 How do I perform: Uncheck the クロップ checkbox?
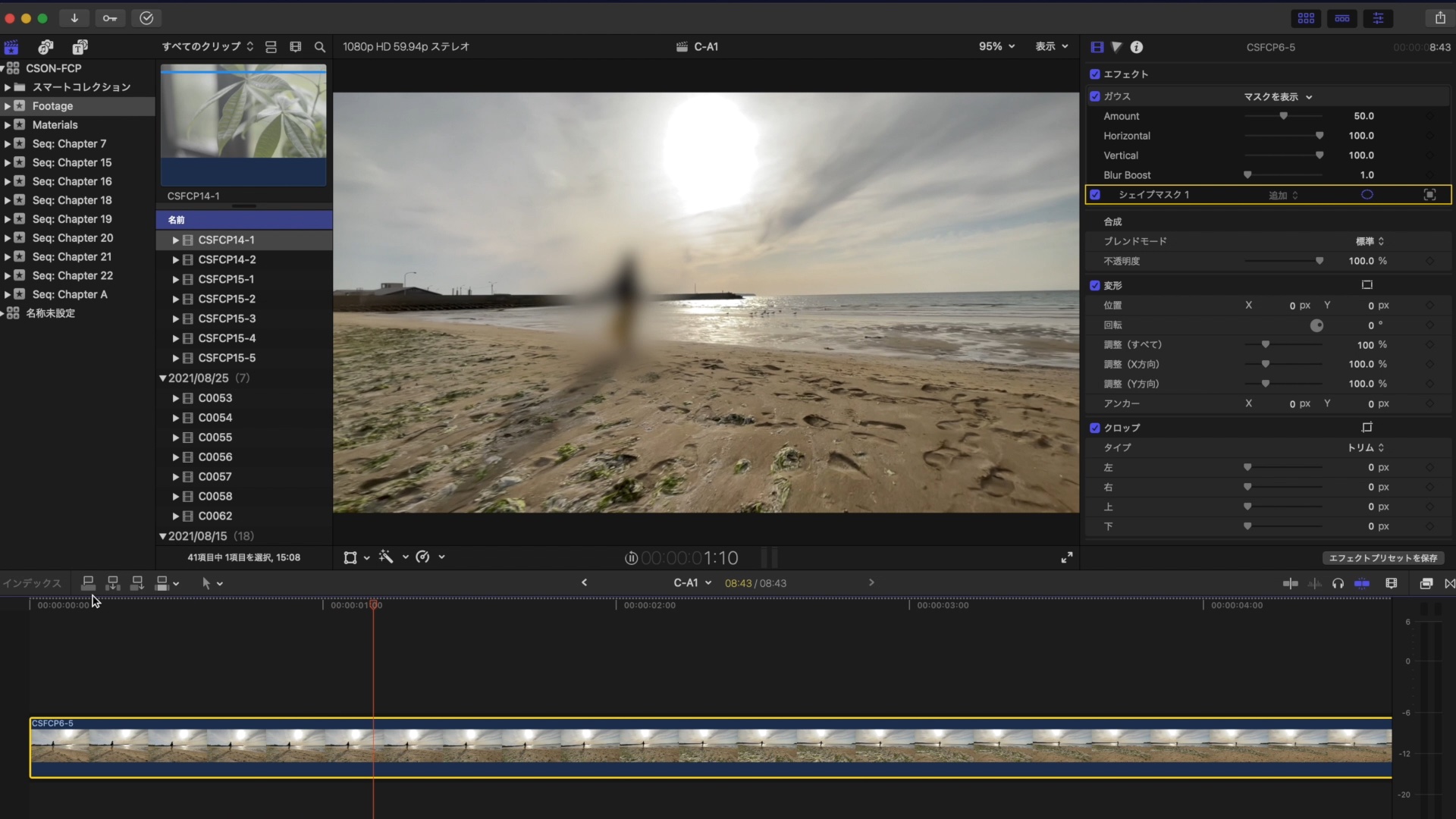[x=1094, y=428]
